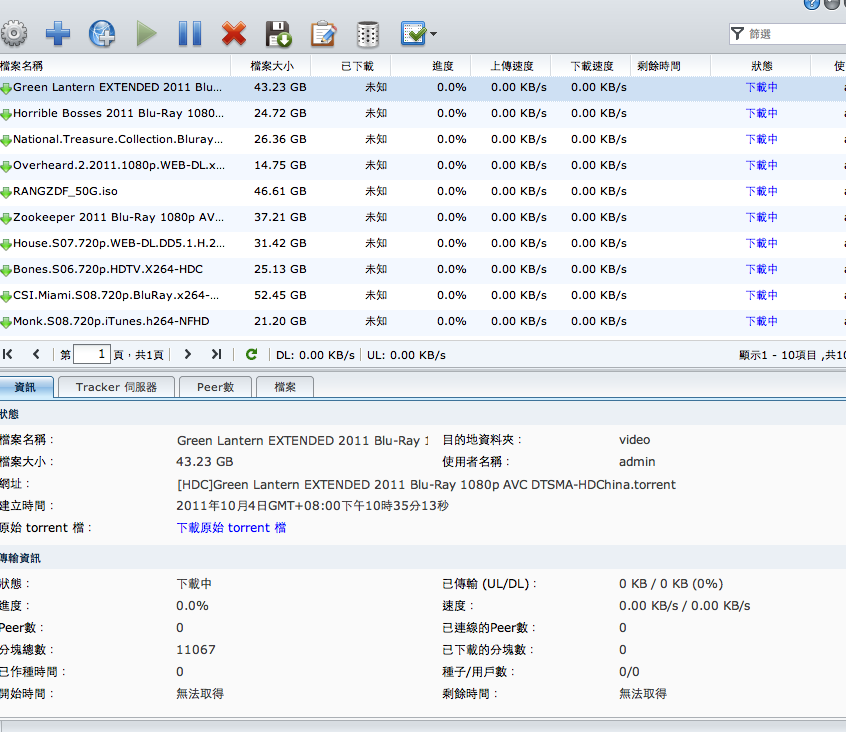Click the add-by-URL globe icon

(102, 34)
